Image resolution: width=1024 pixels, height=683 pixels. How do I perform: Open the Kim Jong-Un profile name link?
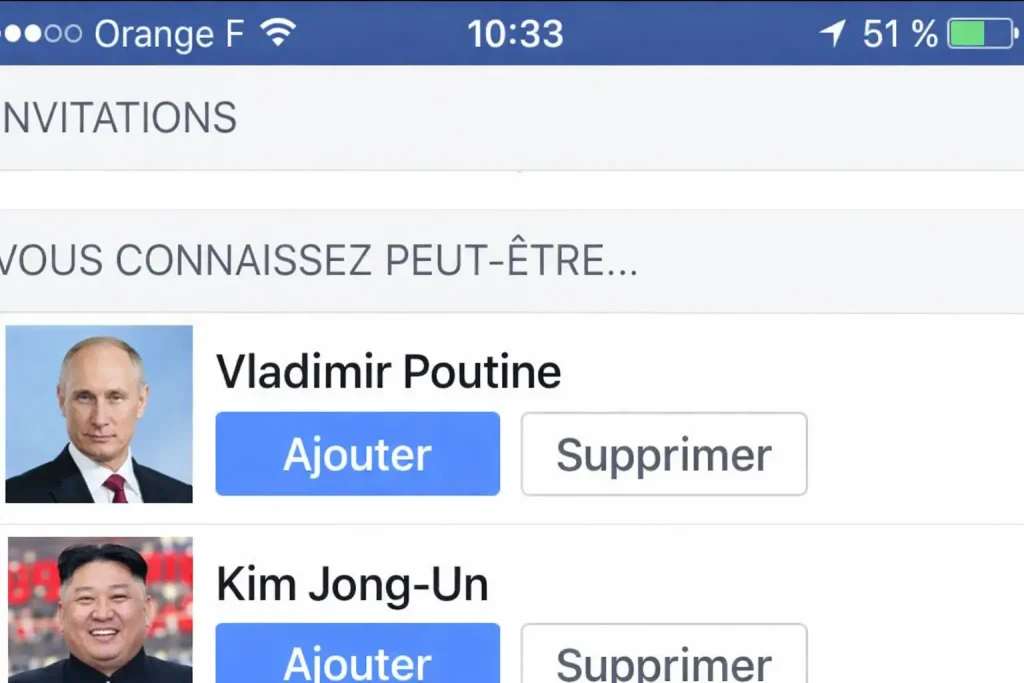coord(352,585)
